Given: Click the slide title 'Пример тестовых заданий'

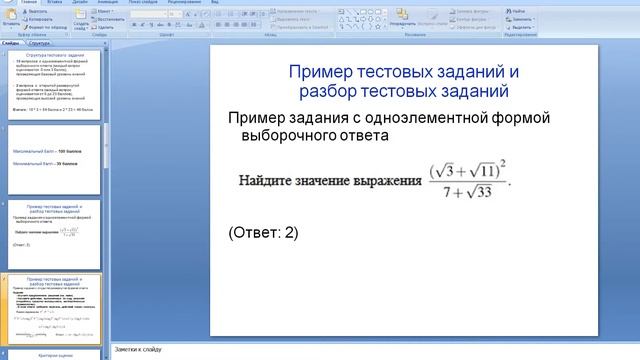Looking at the screenshot, I should (404, 81).
